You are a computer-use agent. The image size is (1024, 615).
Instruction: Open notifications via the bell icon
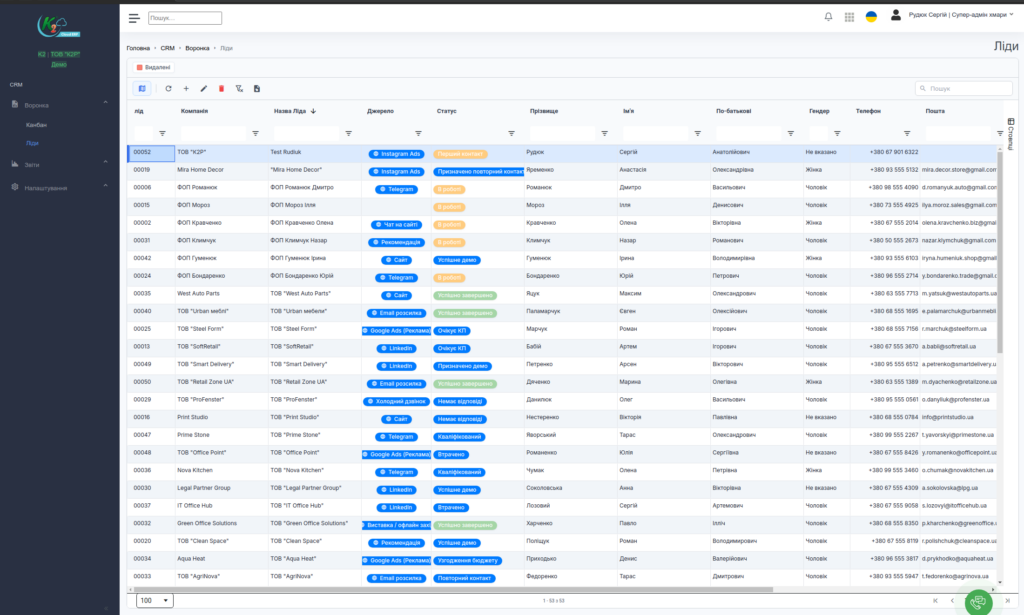[828, 17]
